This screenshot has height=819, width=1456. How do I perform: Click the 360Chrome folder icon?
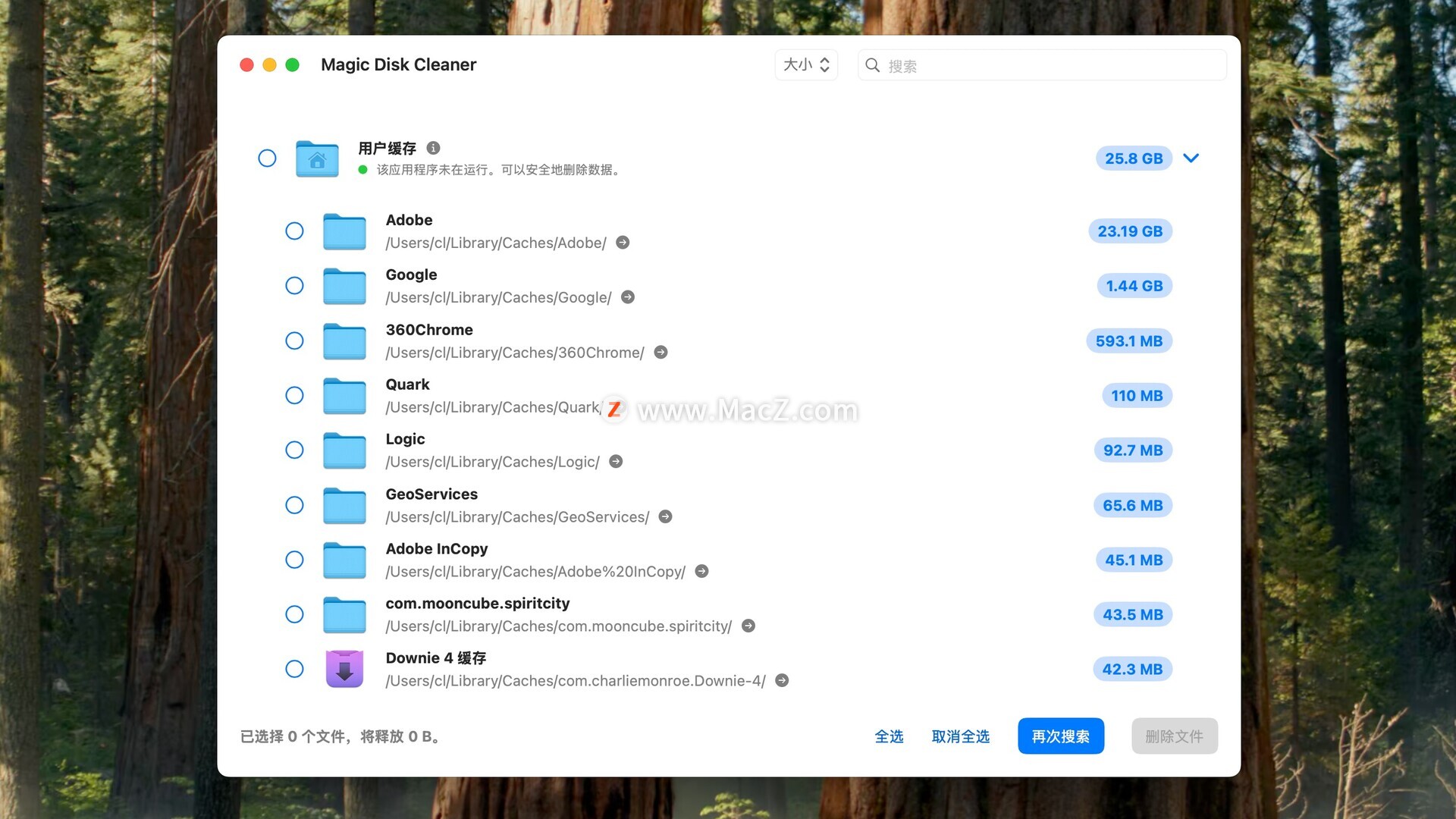(x=344, y=341)
